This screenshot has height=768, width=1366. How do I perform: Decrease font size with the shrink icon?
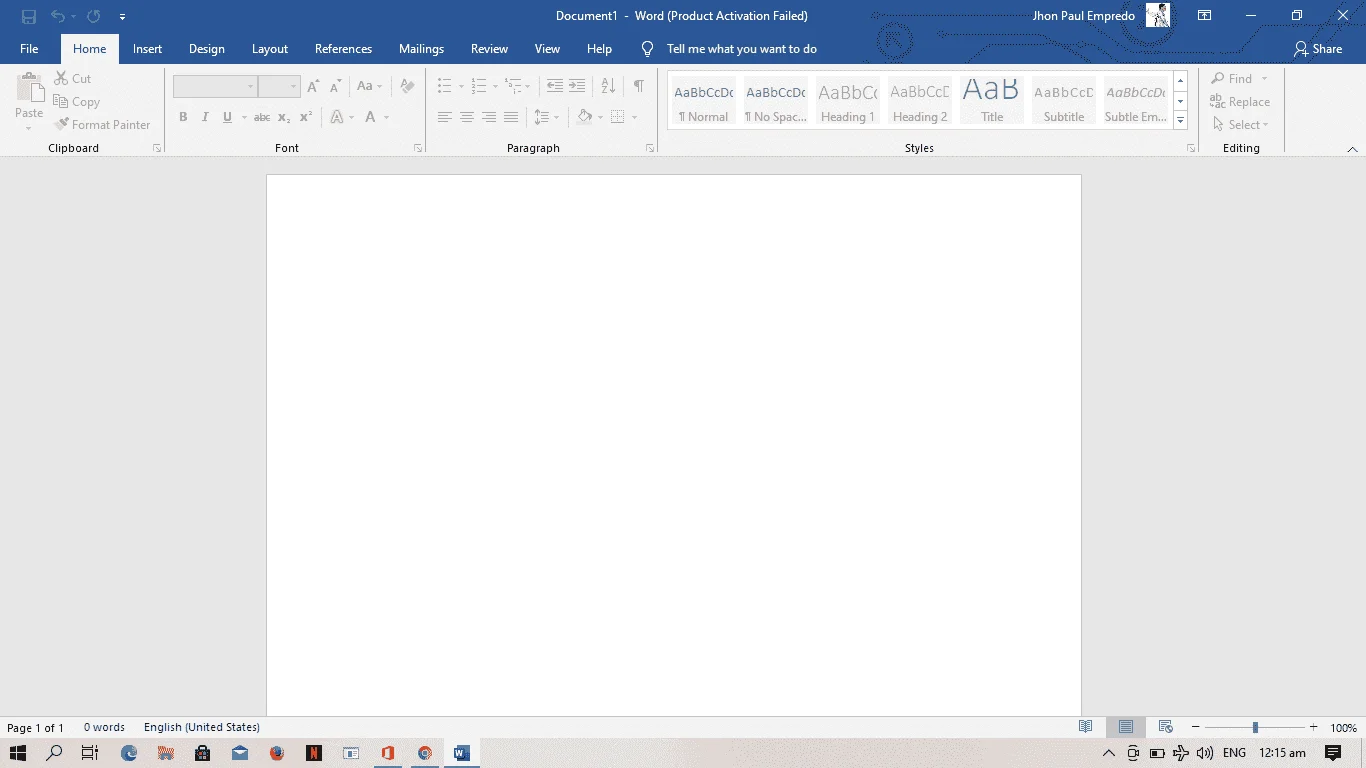[x=336, y=87]
